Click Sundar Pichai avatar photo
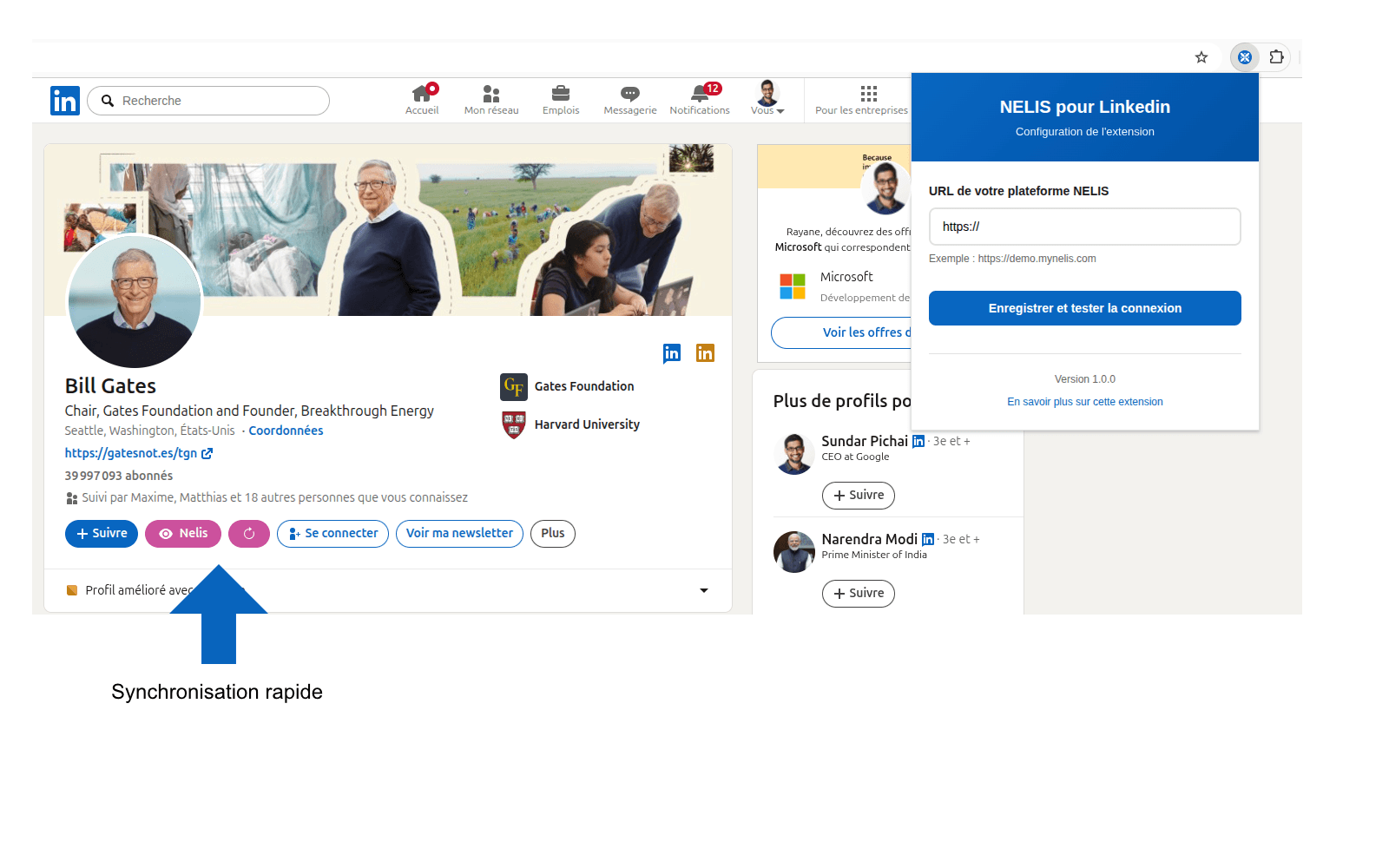Image resolution: width=1389 pixels, height=868 pixels. [794, 454]
